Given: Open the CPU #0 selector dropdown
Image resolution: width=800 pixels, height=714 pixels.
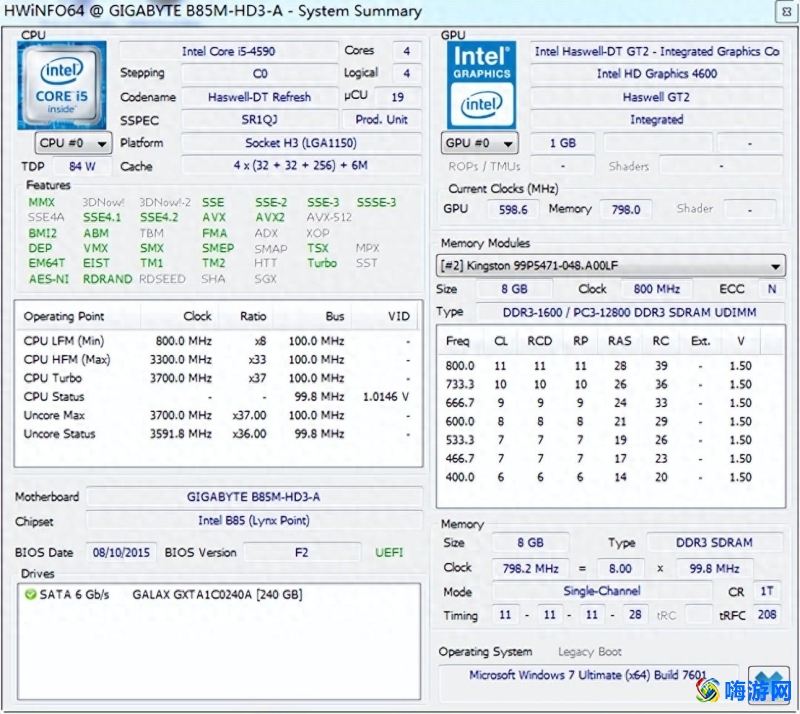Looking at the screenshot, I should [73, 143].
